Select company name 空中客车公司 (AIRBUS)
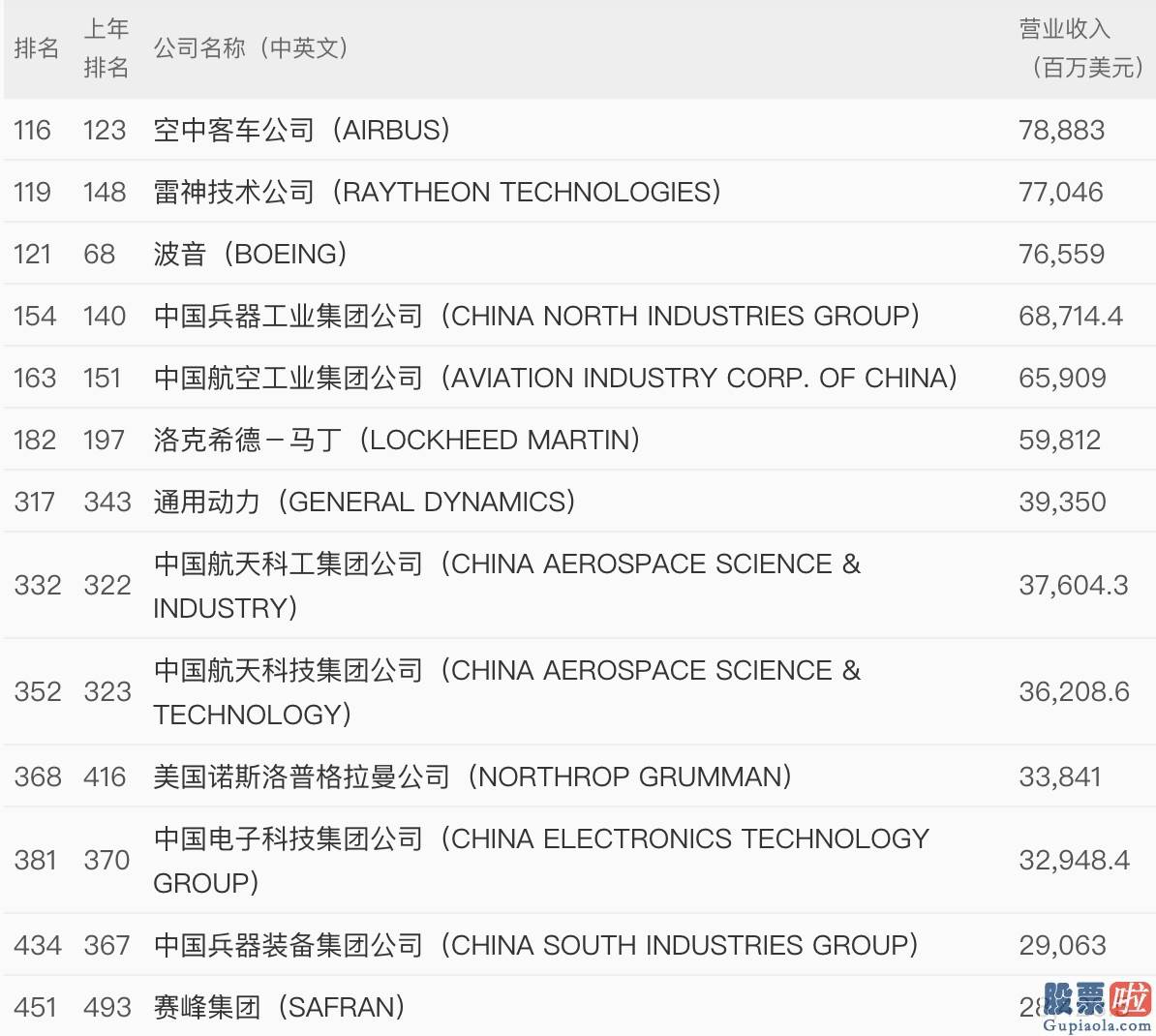Viewport: 1156px width, 1036px height. (301, 130)
